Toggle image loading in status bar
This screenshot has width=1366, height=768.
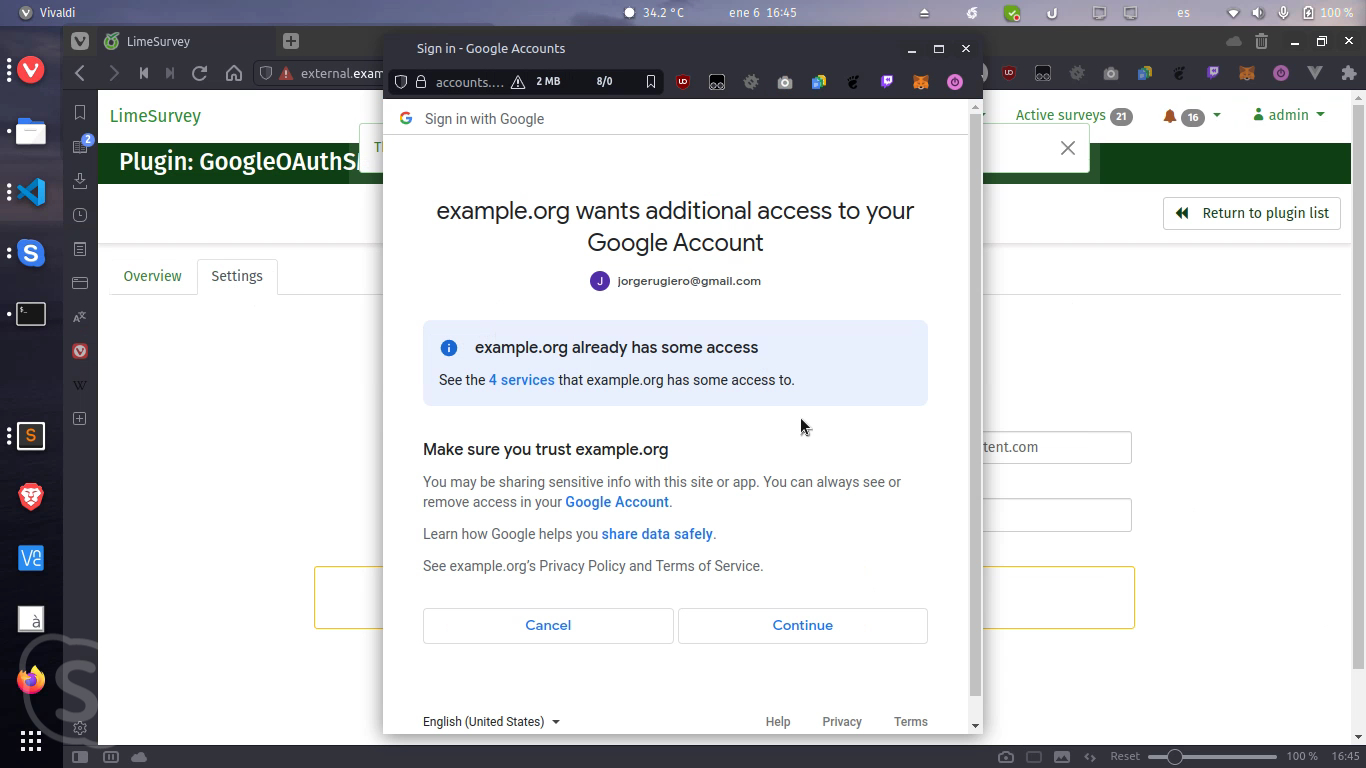(1062, 757)
